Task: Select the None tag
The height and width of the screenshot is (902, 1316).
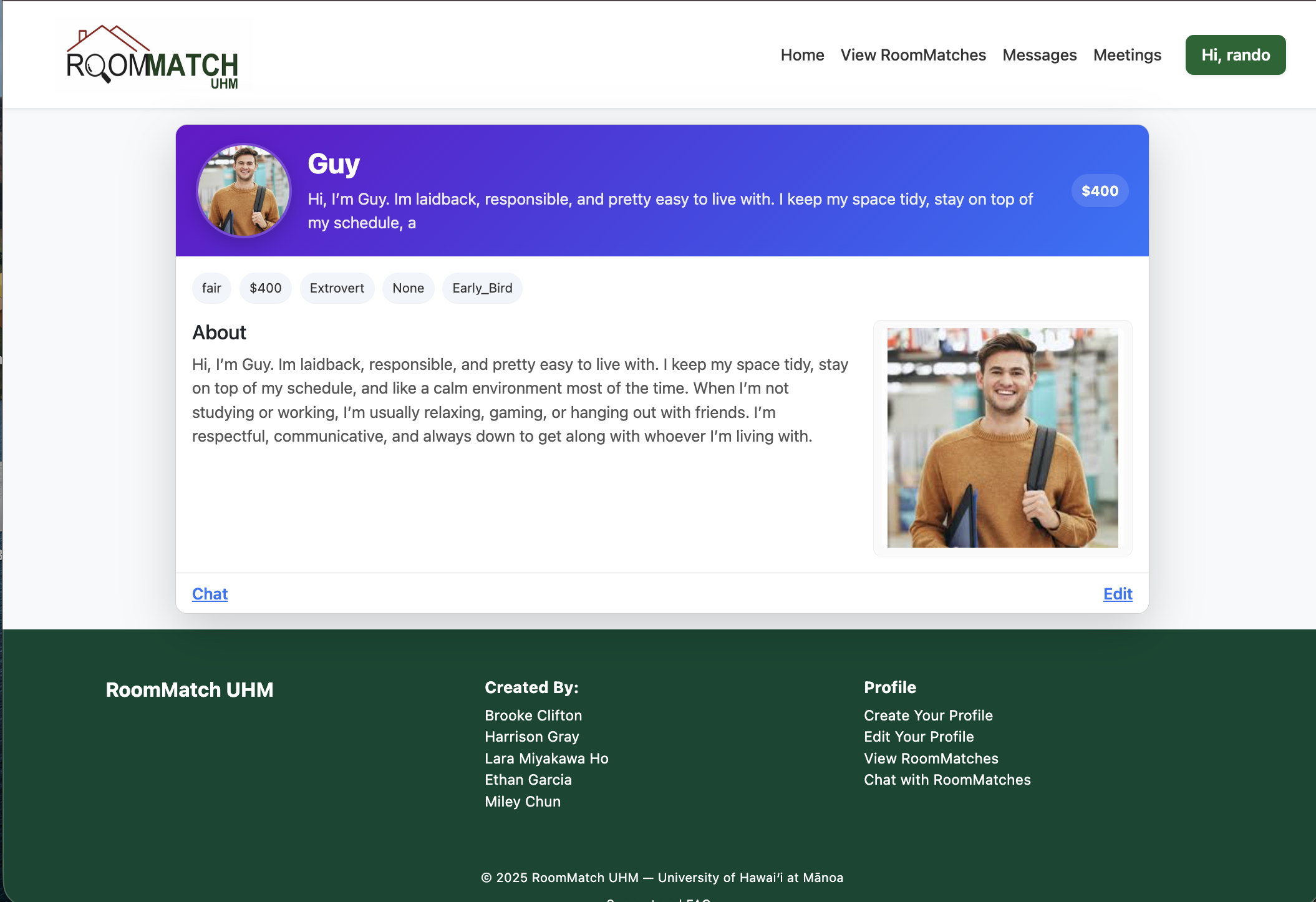Action: point(408,288)
